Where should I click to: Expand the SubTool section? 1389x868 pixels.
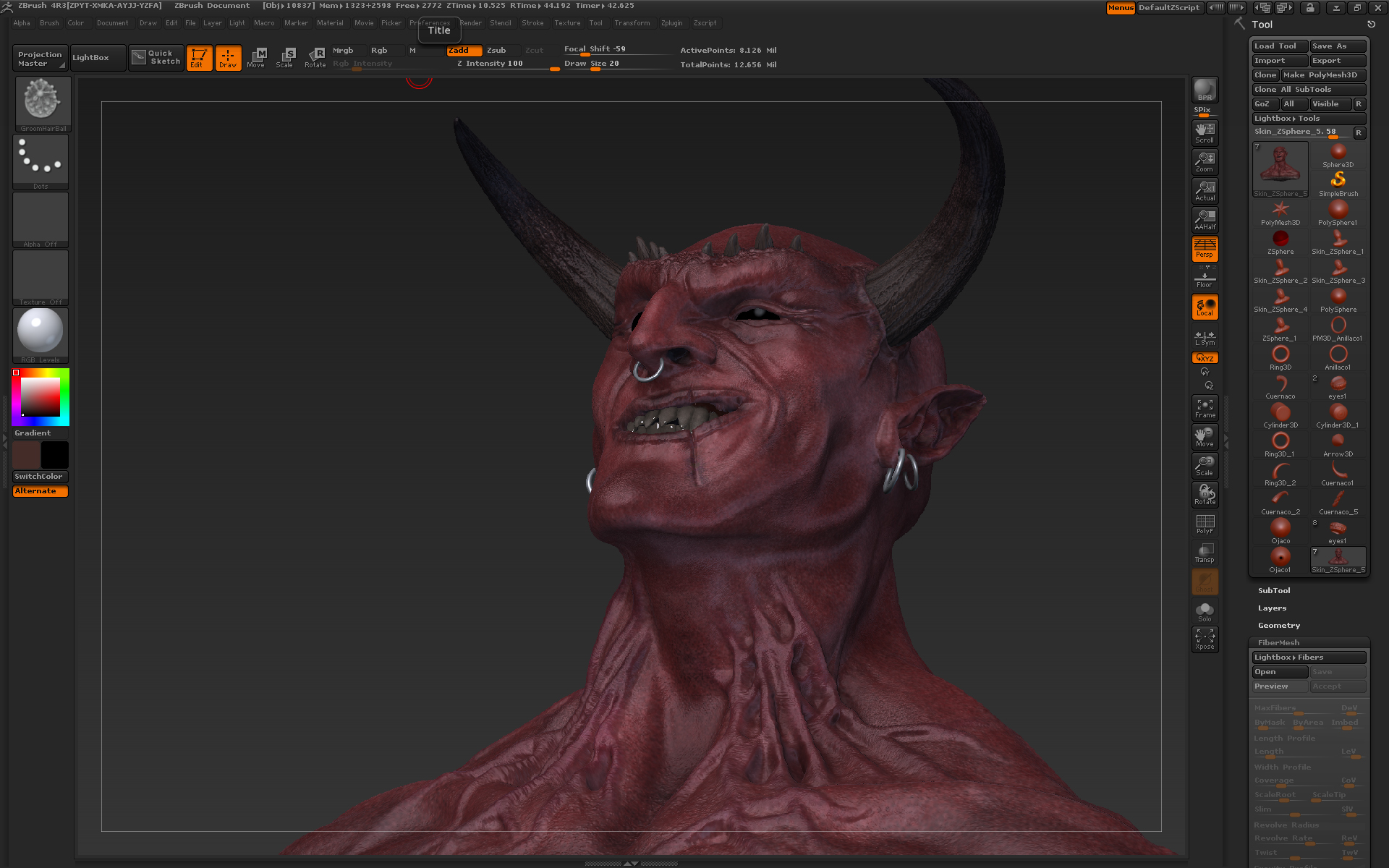tap(1274, 591)
